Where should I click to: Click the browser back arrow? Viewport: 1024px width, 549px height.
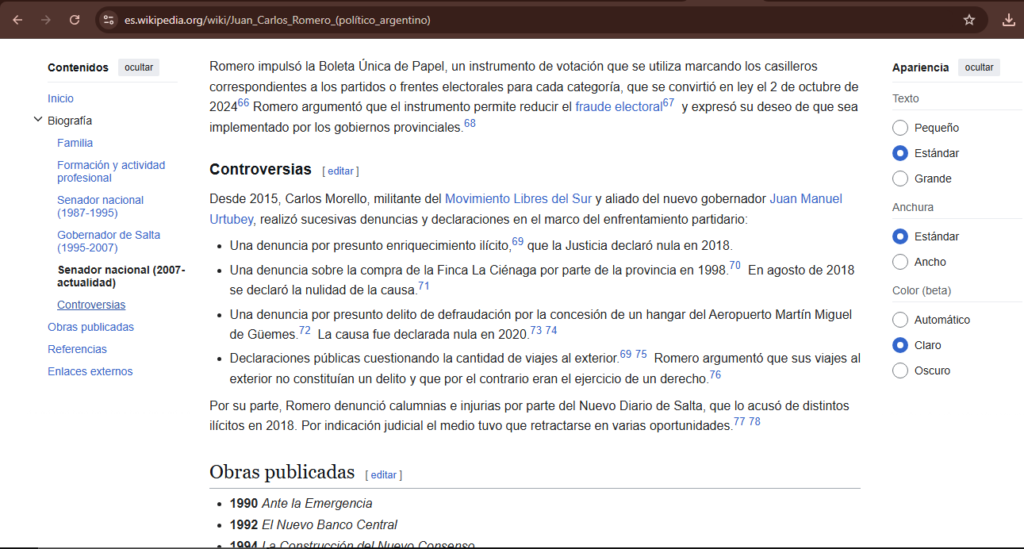(17, 20)
